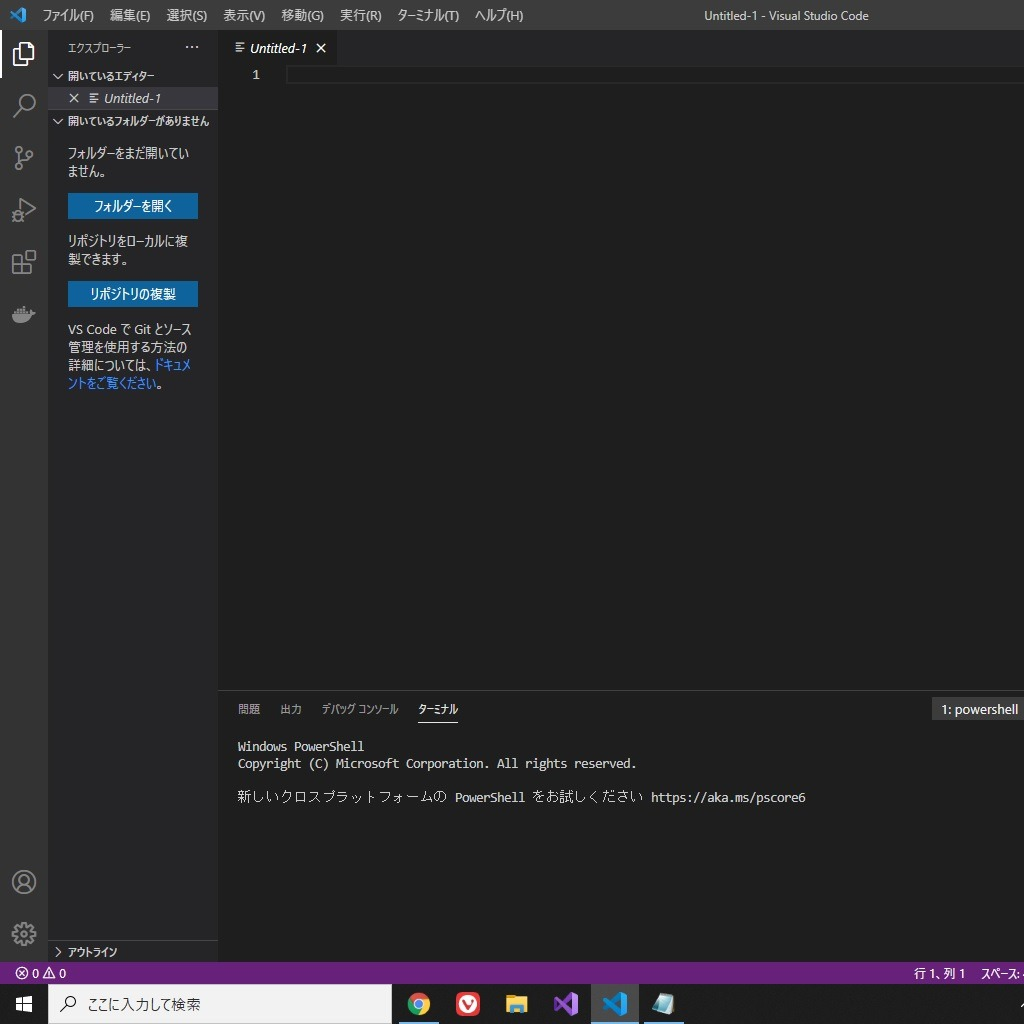Expand the アウトライン section
The image size is (1024, 1024).
pos(133,952)
